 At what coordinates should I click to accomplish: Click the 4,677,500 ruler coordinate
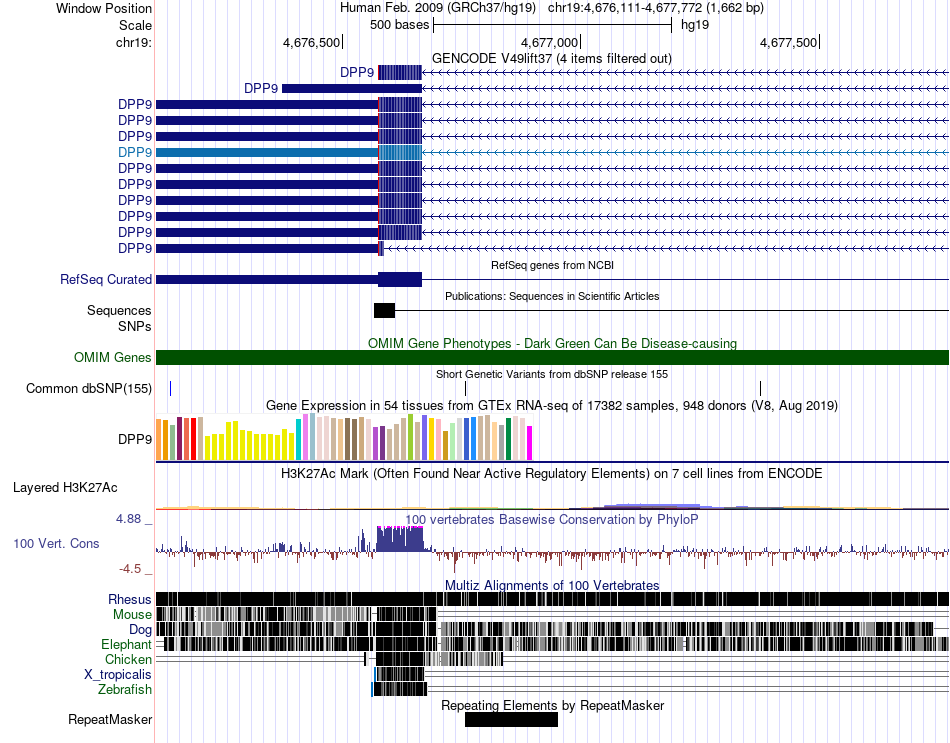coord(788,42)
